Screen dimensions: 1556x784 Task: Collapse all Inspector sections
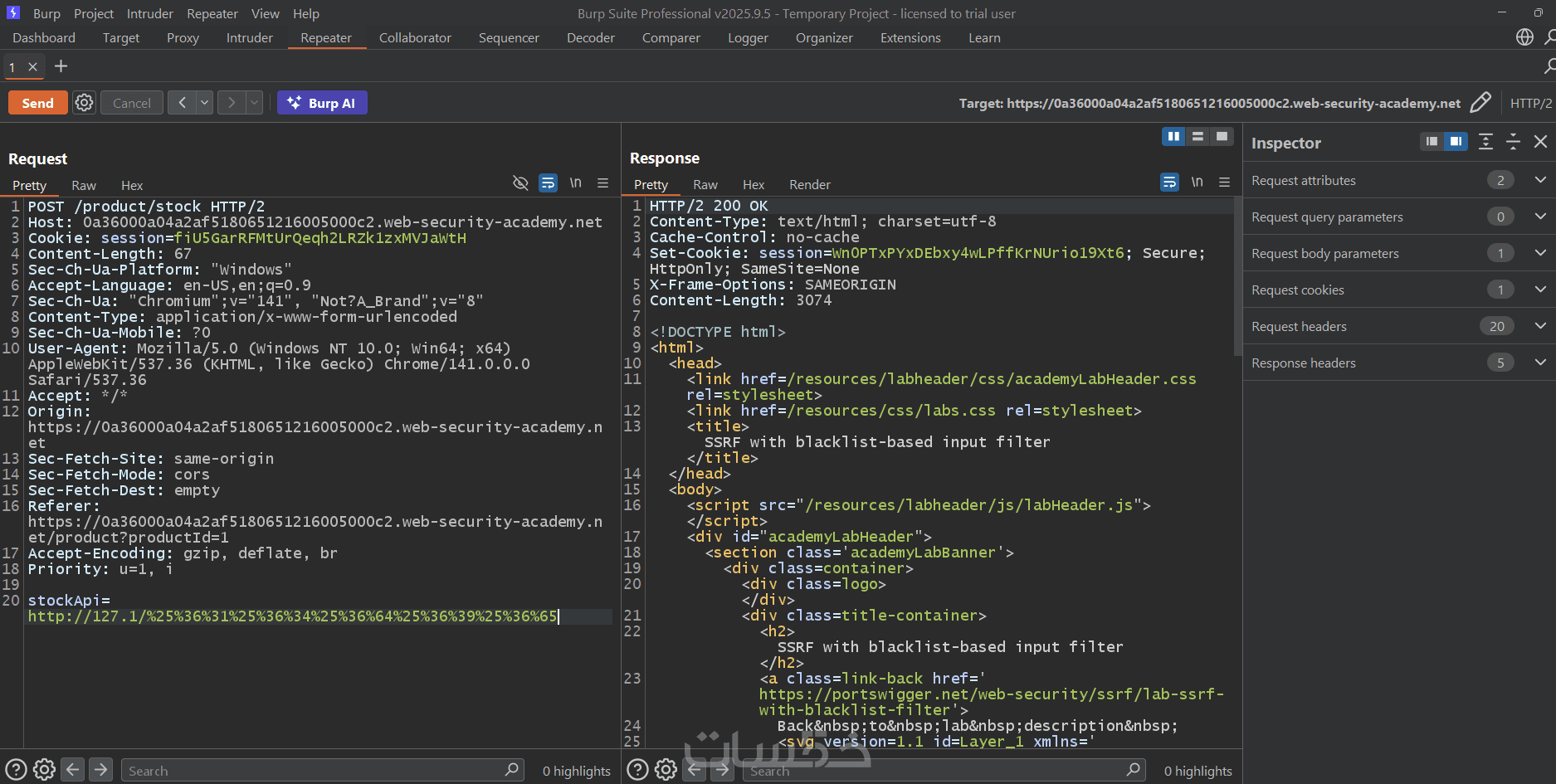coord(1513,143)
